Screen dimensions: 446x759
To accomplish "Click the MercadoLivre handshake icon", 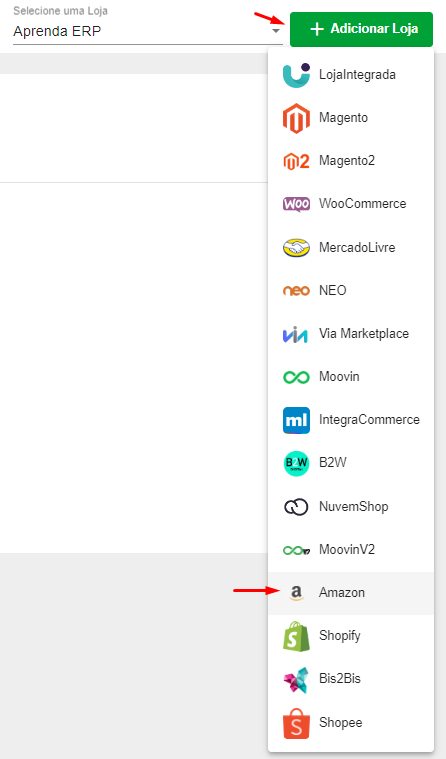I will coord(296,247).
